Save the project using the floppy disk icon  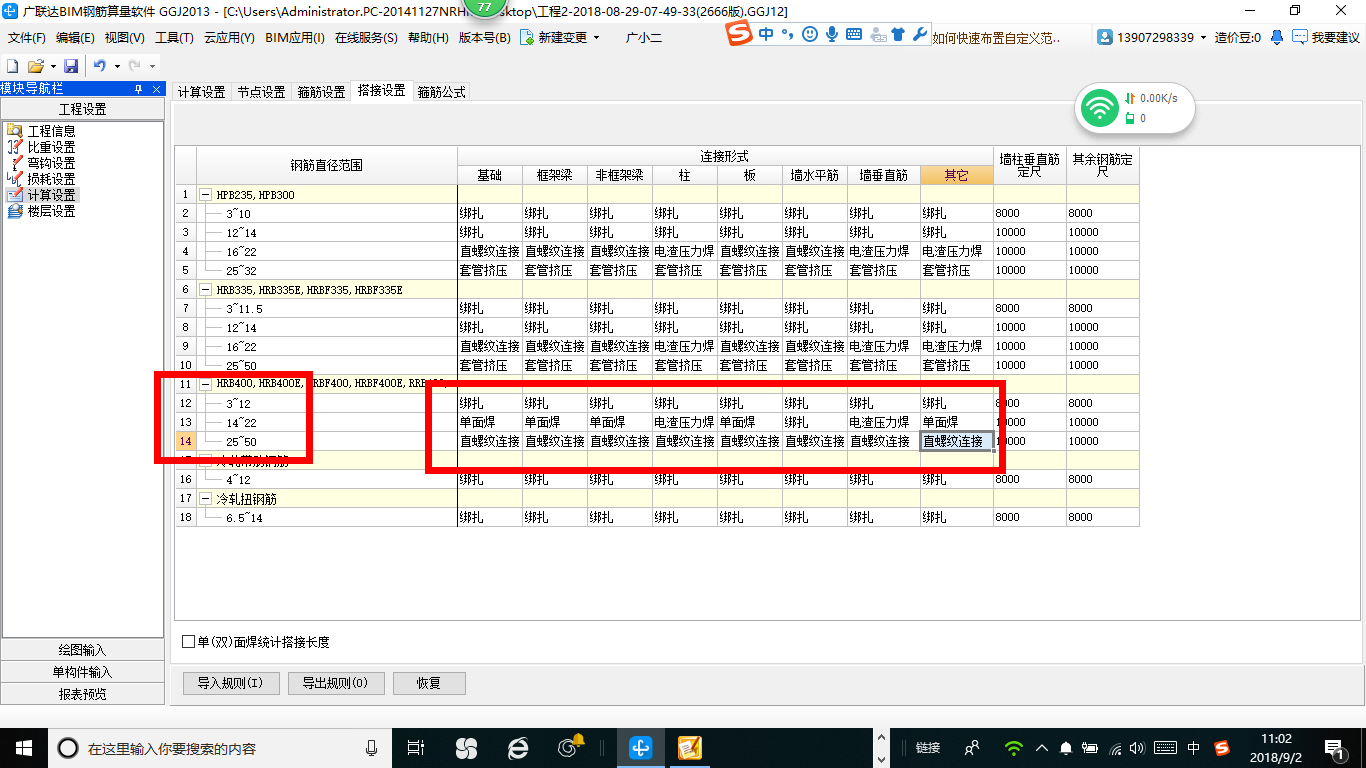coord(71,66)
